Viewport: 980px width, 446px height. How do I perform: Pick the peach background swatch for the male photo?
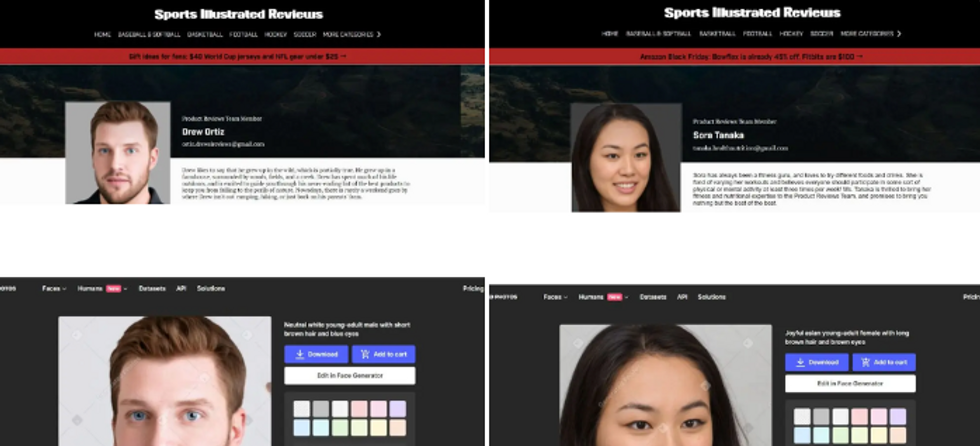398,428
